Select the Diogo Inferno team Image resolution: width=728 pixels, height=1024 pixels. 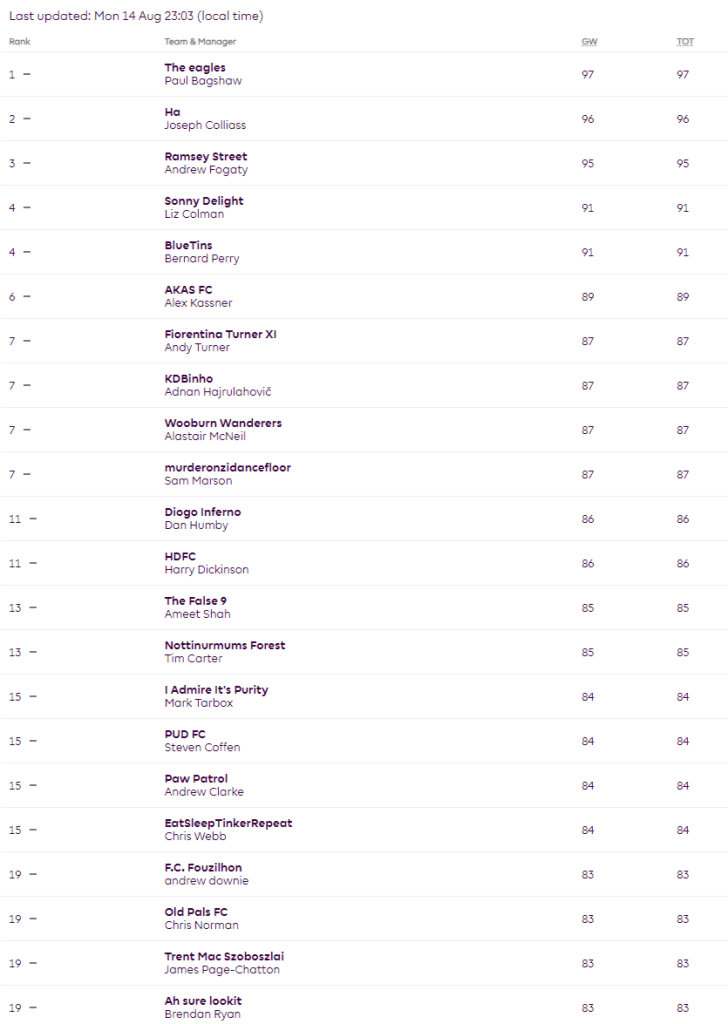click(203, 512)
